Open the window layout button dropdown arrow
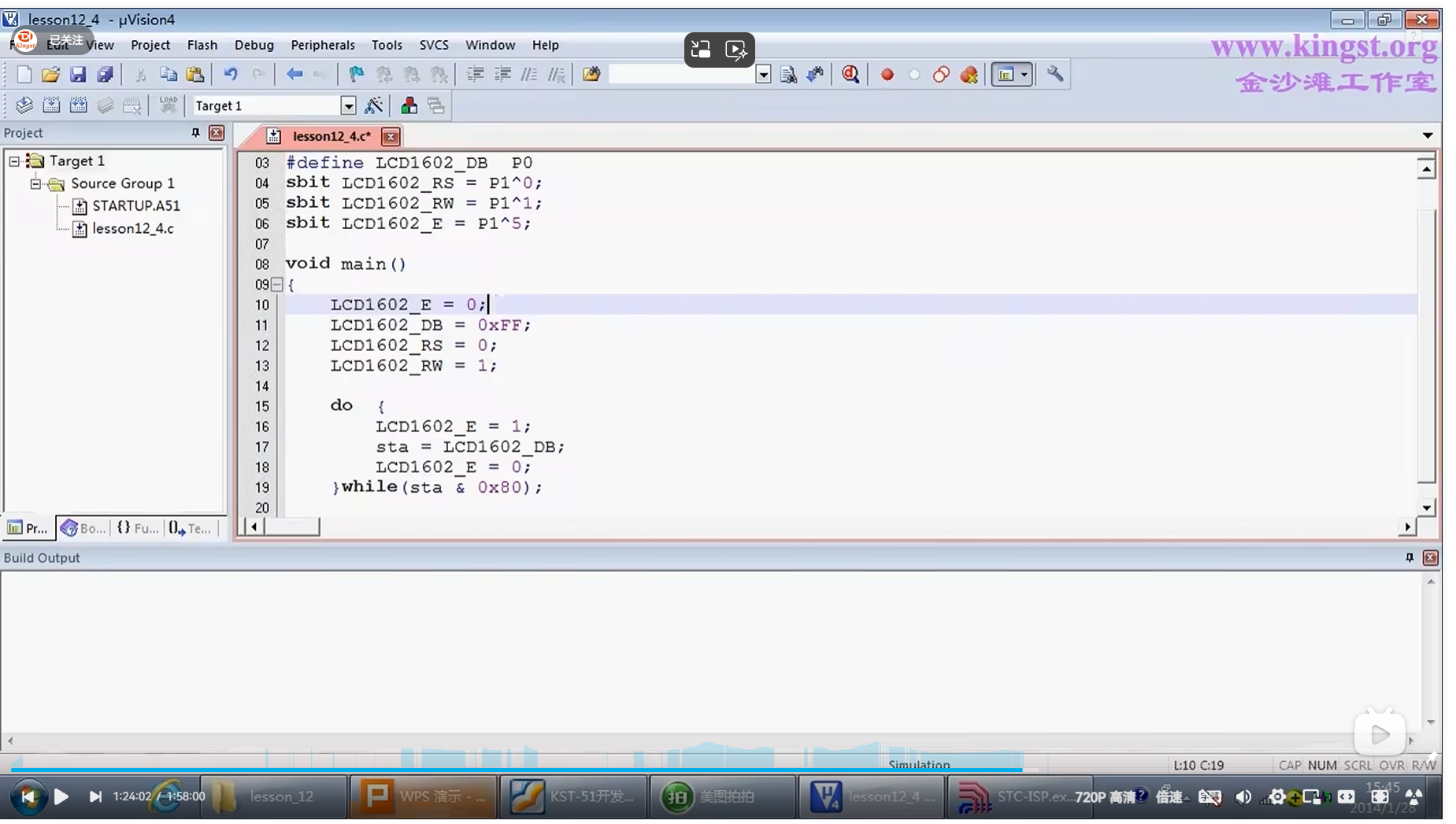The image size is (1456, 824). pos(1024,75)
